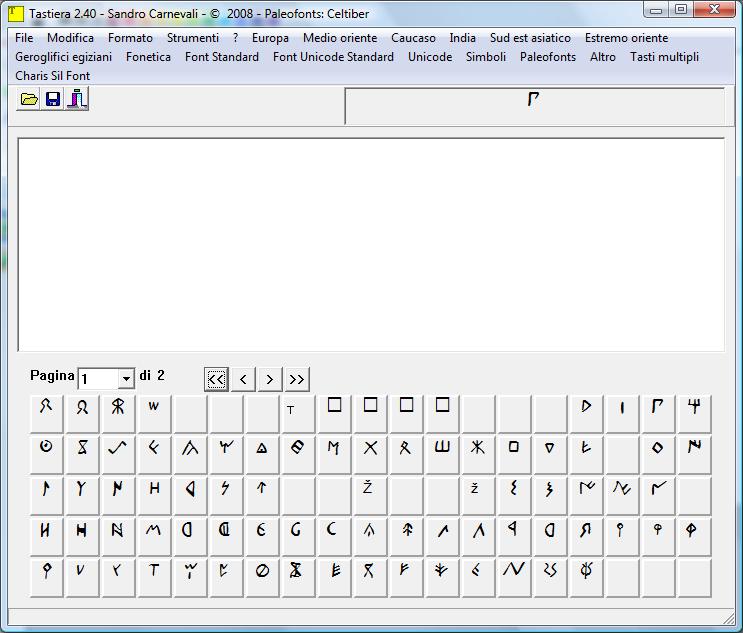The height and width of the screenshot is (633, 743).
Task: Insert the H glyph key in third row
Action: point(154,496)
